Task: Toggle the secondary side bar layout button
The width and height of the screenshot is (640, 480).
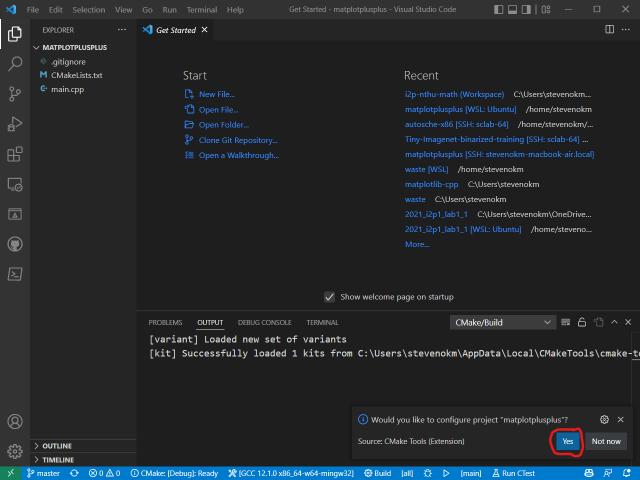Action: (526, 9)
